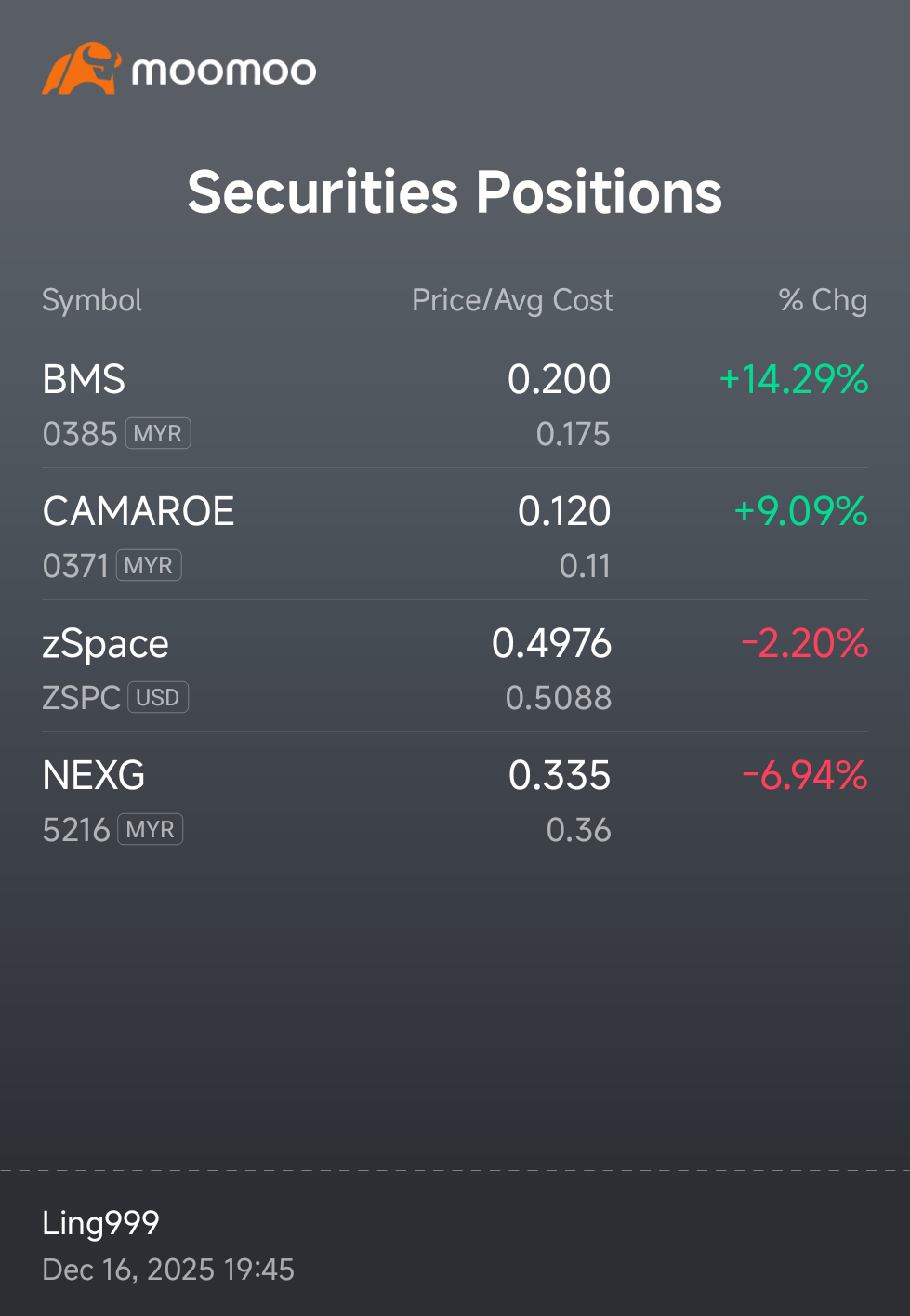910x1316 pixels.
Task: Click the -2.20% change for zSpace
Action: coord(804,643)
